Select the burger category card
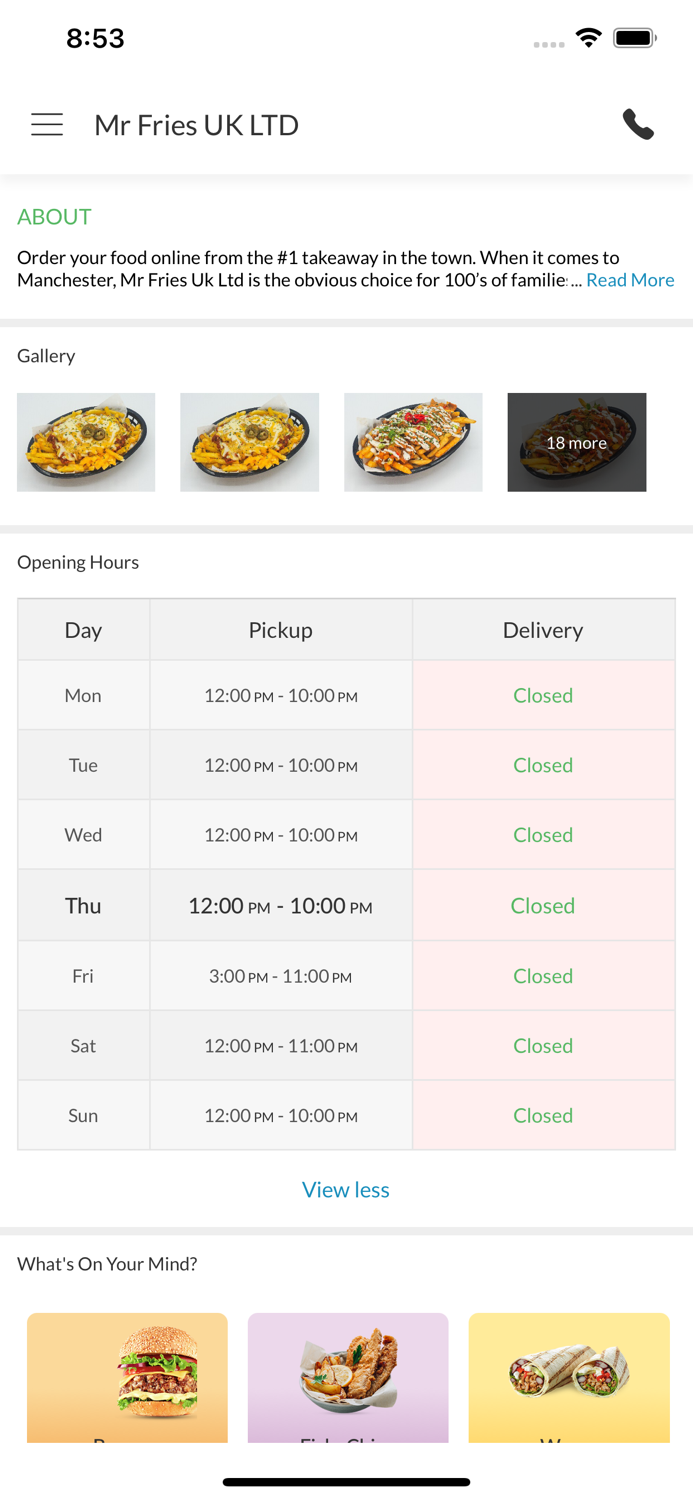 point(127,1377)
